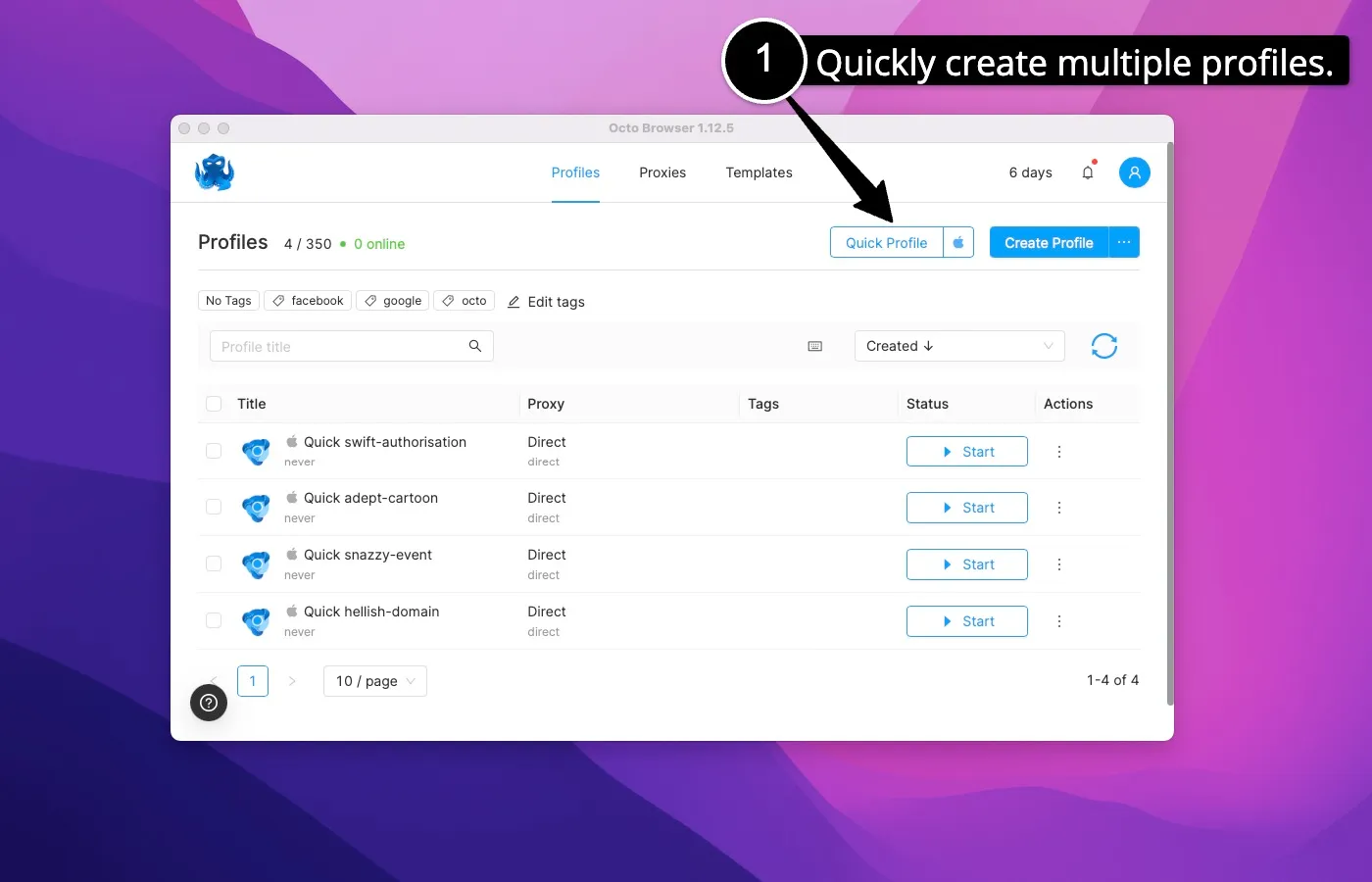Screen dimensions: 1372x882
Task: Open actions menu for Quick swift-authorisation
Action: pos(1058,451)
